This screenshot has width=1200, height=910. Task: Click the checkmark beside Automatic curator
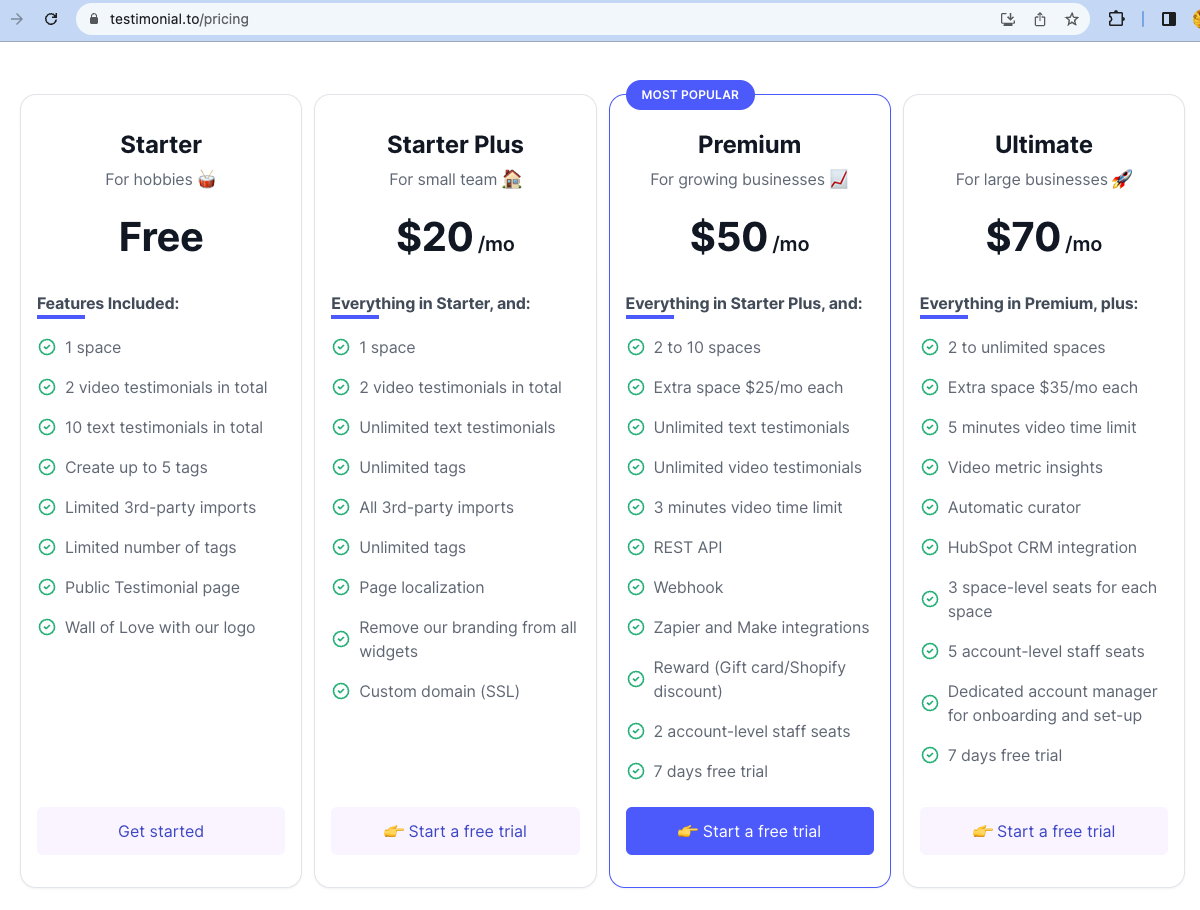[930, 507]
